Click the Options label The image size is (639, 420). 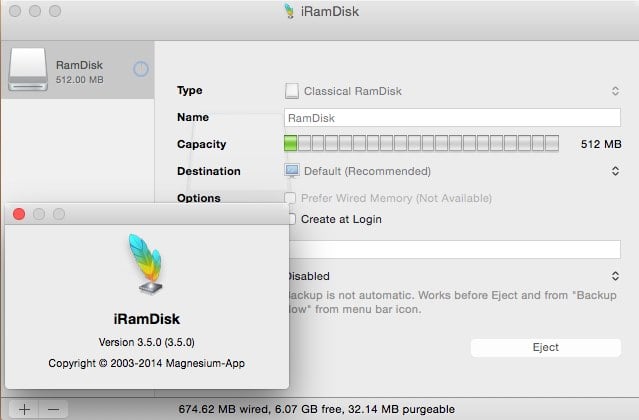[199, 198]
